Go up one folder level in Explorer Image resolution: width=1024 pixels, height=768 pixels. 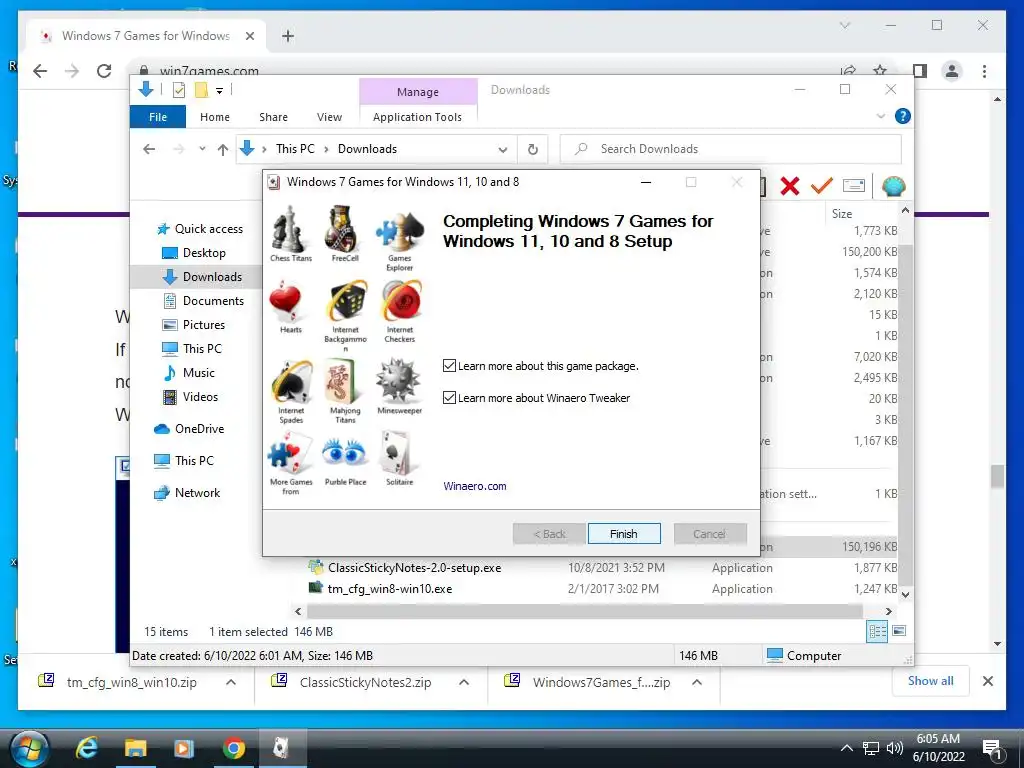click(x=223, y=150)
